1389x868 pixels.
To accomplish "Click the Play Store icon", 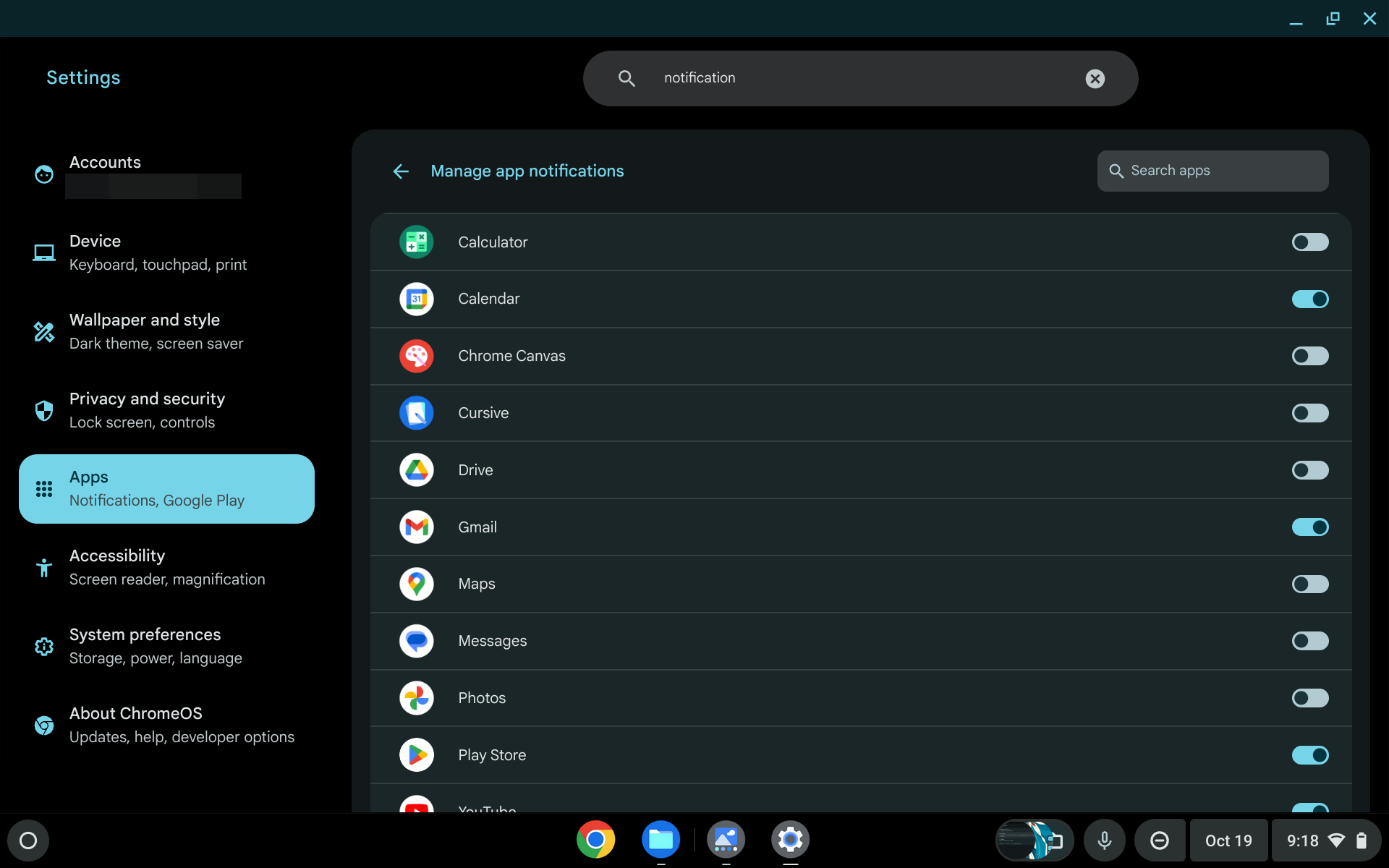I will [416, 755].
